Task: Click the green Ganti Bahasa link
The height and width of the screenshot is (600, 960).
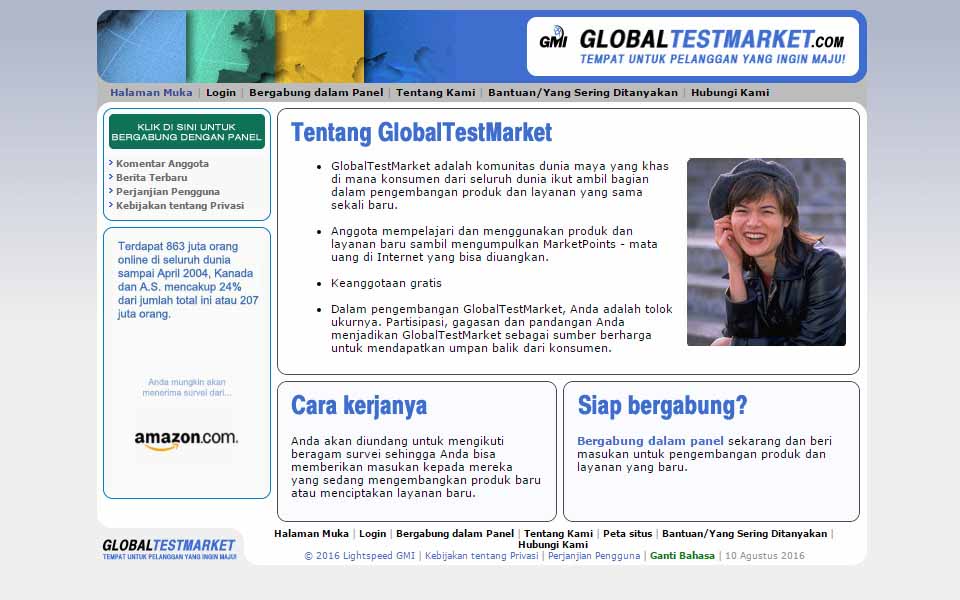Action: 682,555
